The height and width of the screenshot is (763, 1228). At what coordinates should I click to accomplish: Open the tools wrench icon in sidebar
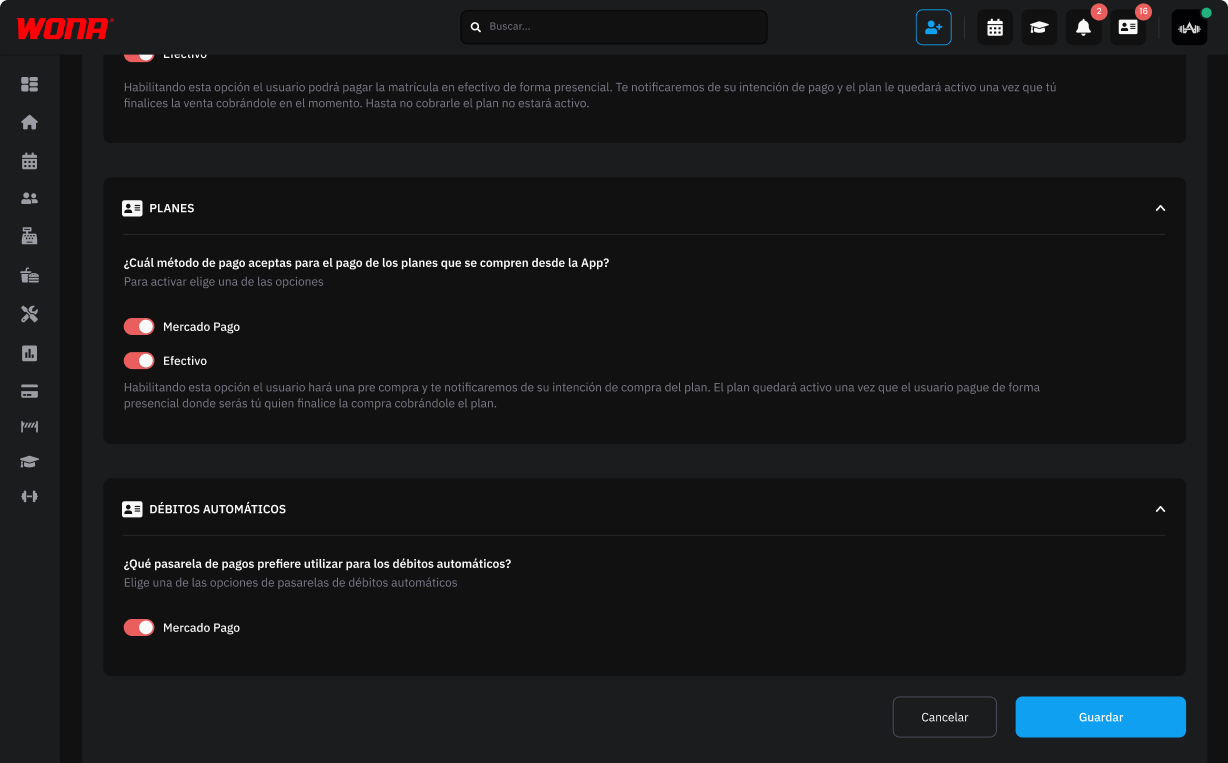point(29,314)
